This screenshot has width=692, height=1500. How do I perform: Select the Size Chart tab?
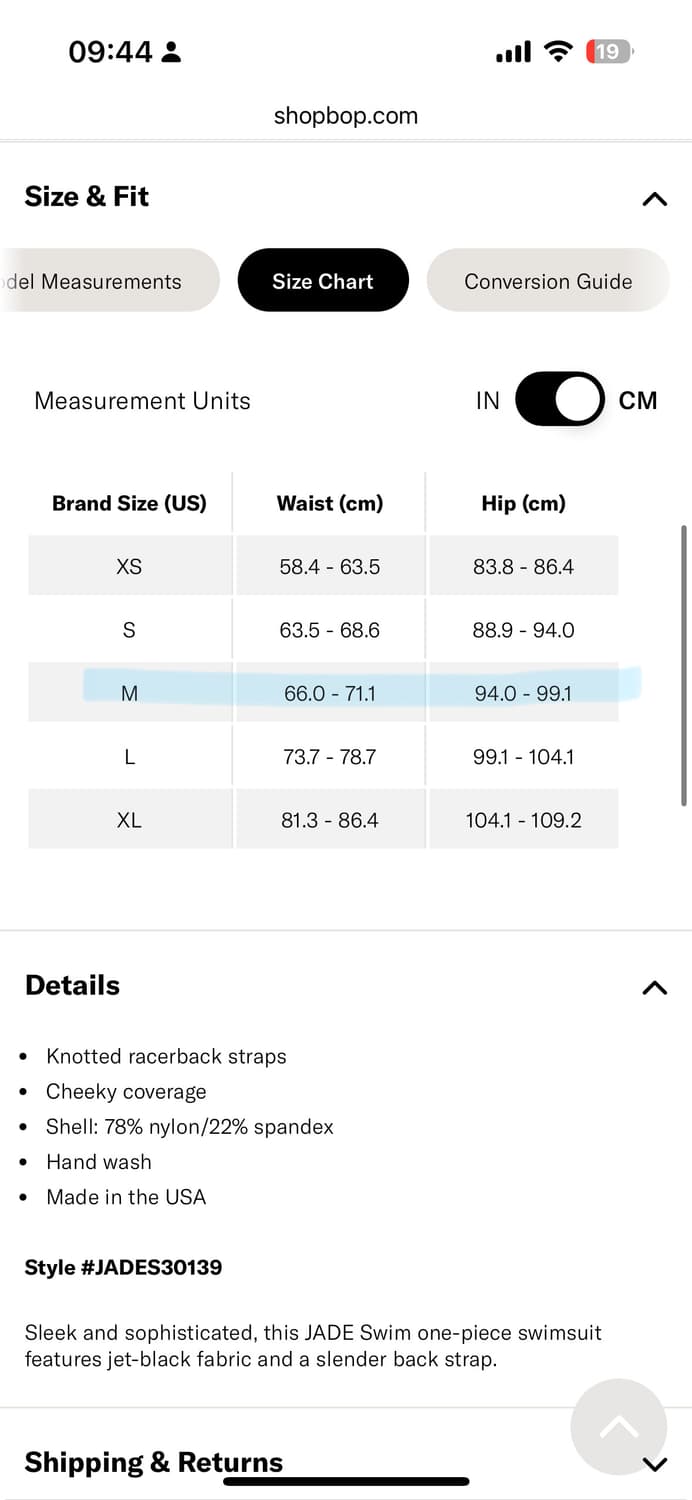[323, 280]
